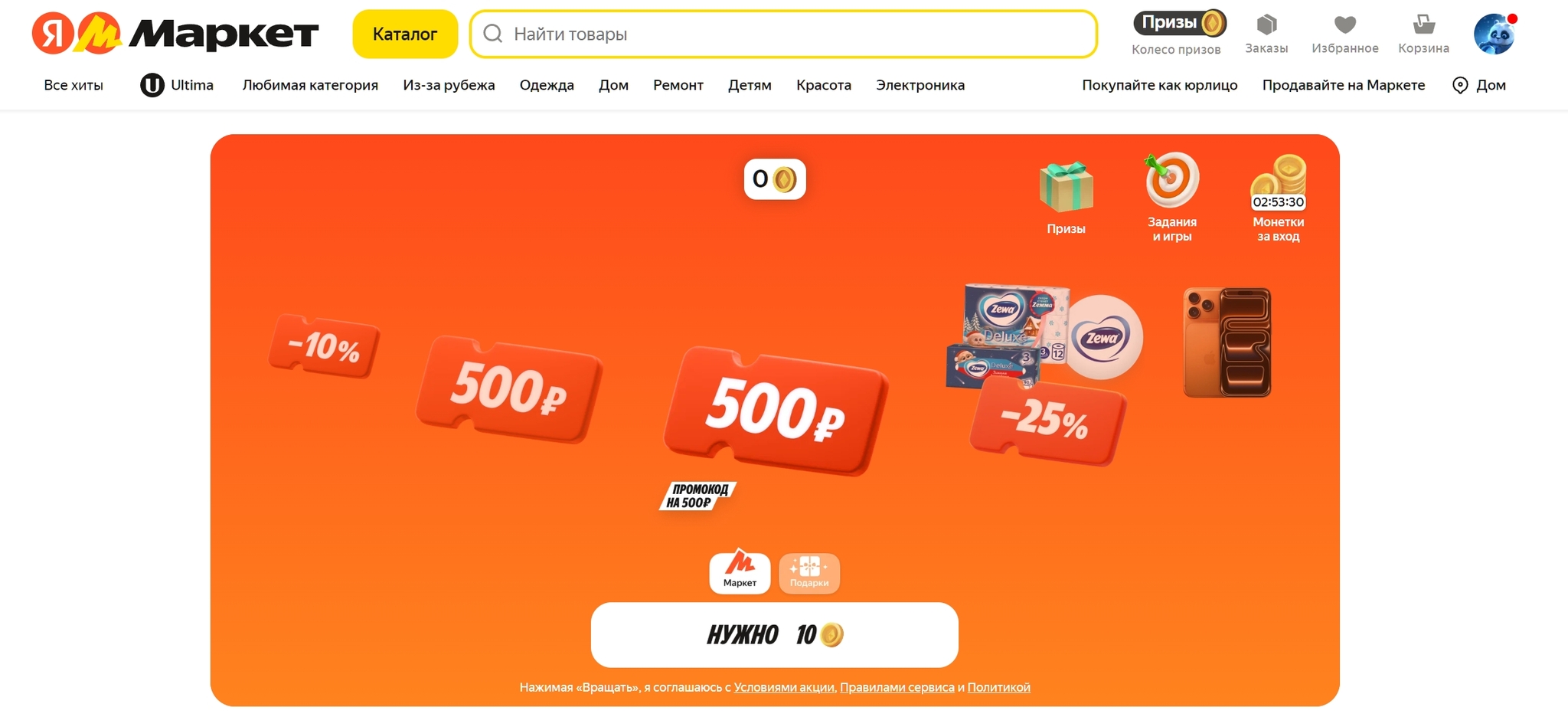Open the Prize wheel coin badge
This screenshot has height=727, width=1568.
(1180, 23)
